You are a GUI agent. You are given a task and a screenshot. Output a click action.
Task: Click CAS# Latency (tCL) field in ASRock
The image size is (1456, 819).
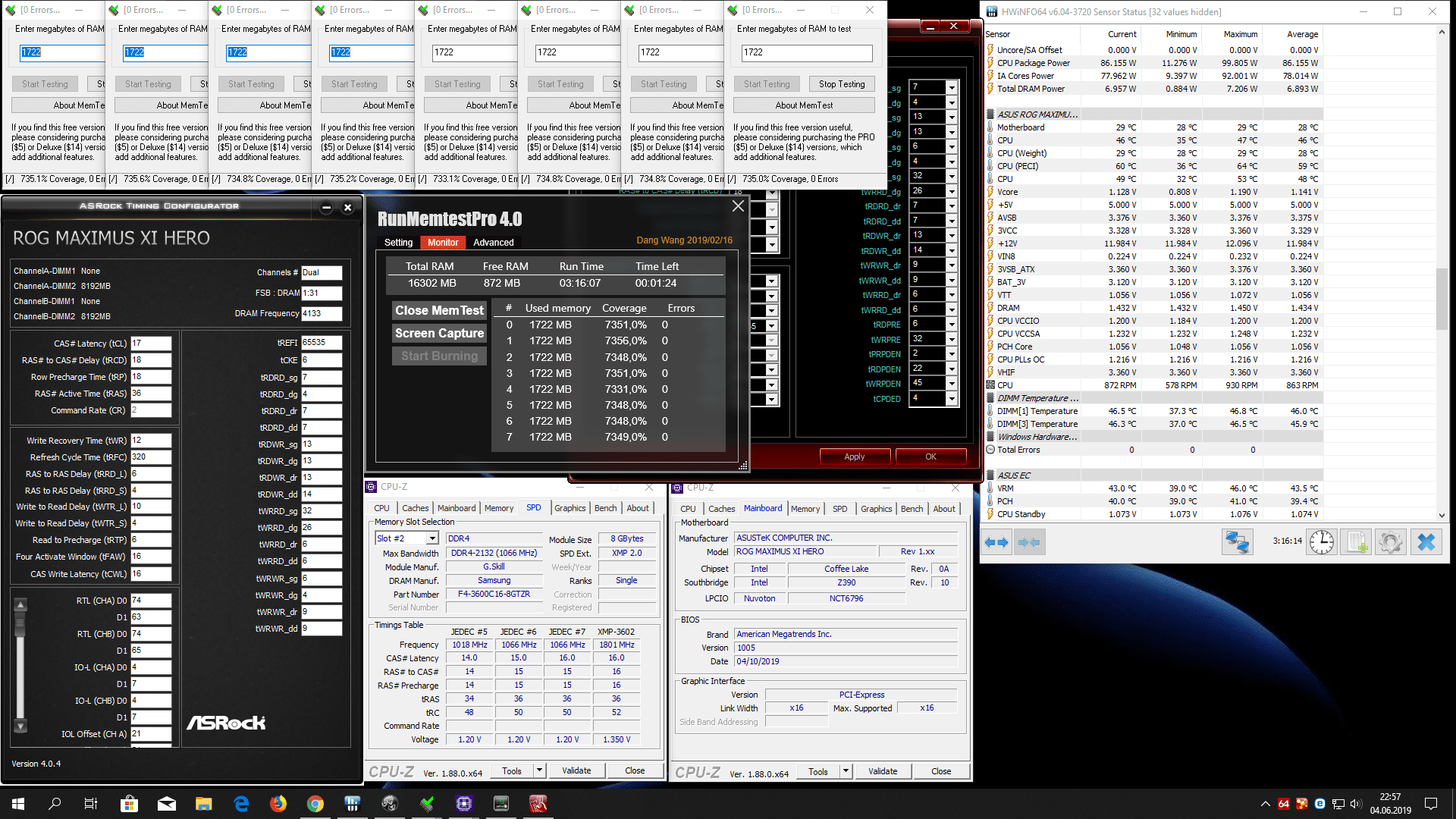[x=151, y=344]
